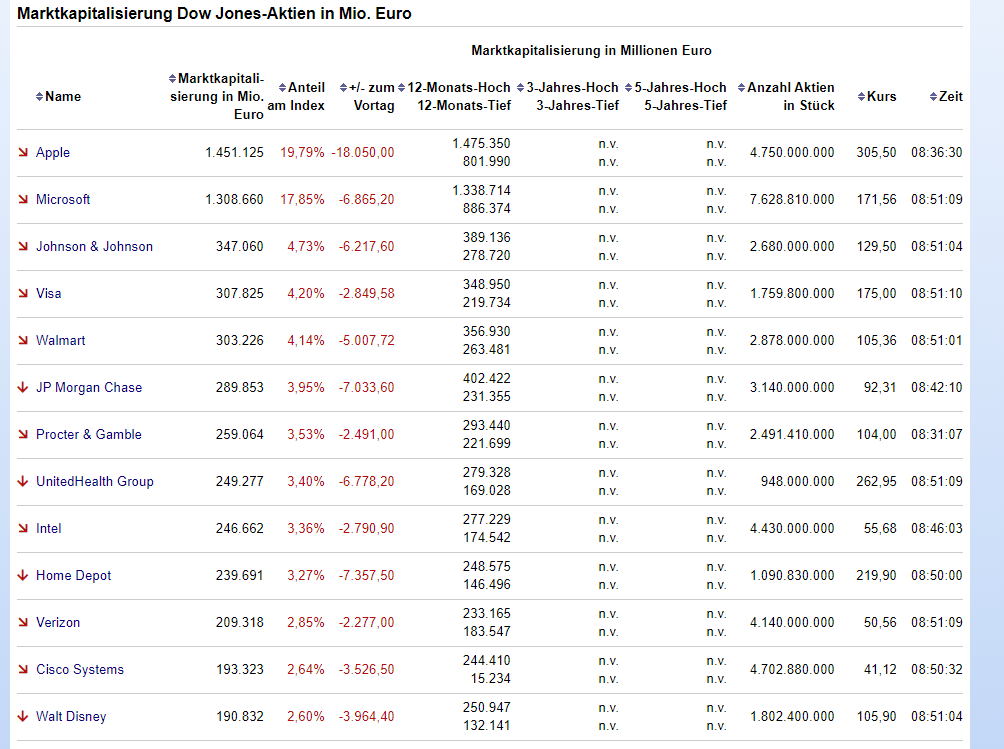
Task: Click the falling trend icon next to Home Depot
Action: pos(22,575)
